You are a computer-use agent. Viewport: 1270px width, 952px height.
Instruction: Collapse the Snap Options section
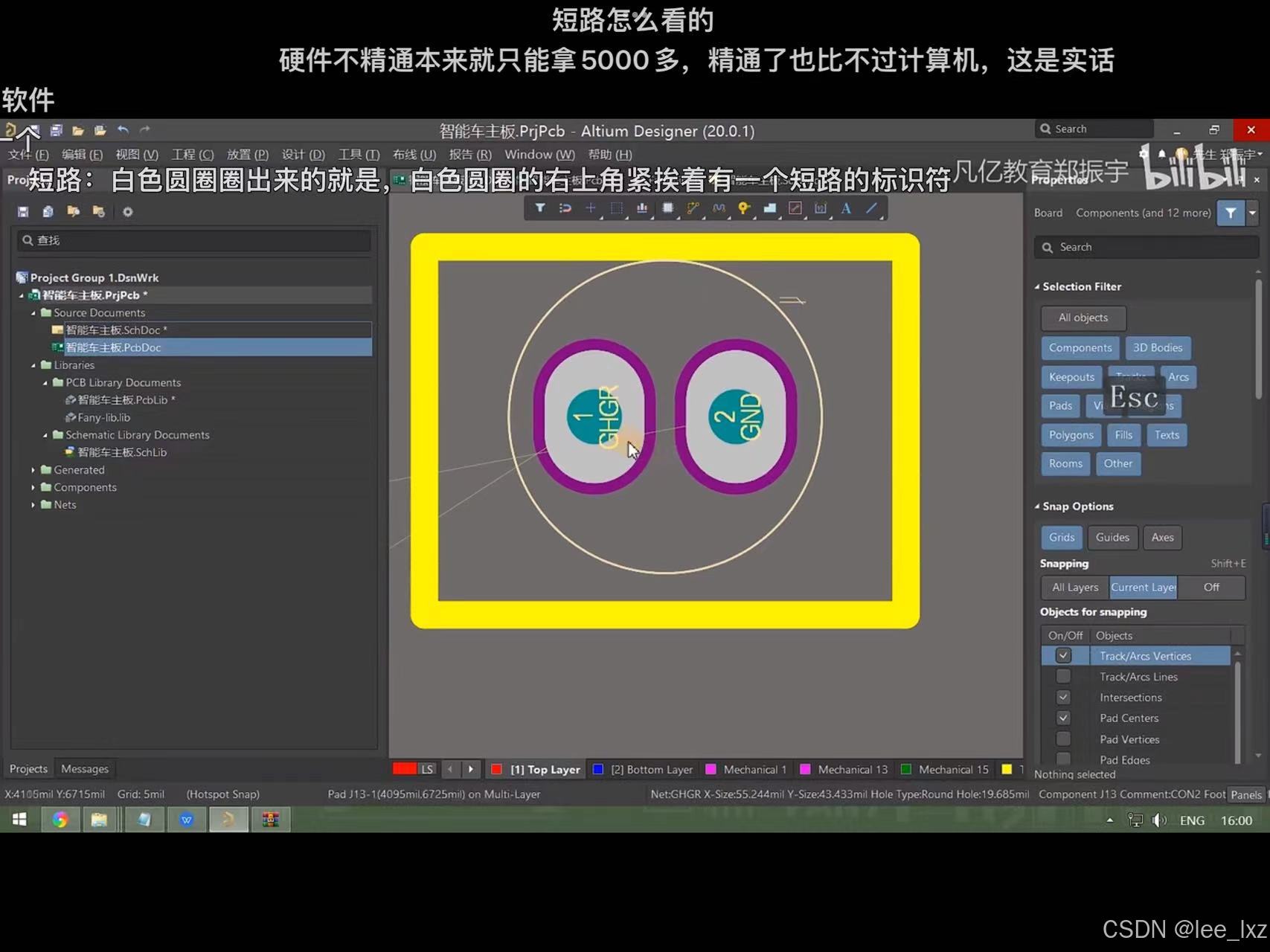click(1037, 506)
